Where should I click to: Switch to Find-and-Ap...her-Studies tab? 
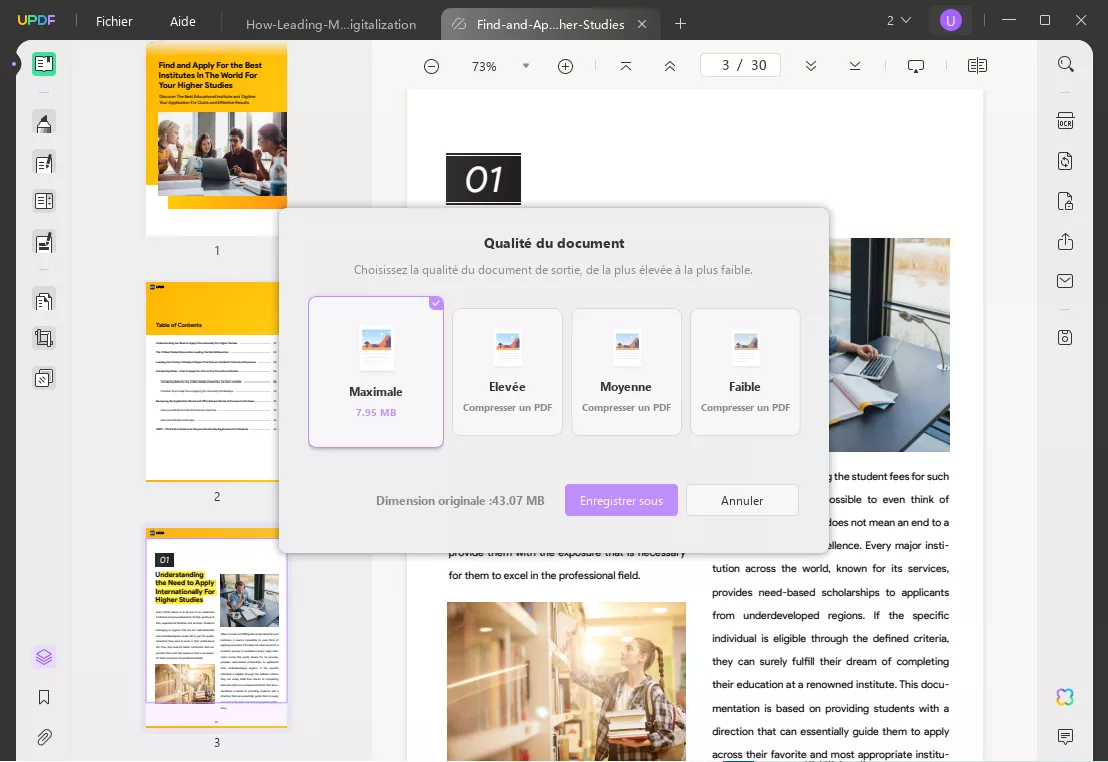(x=550, y=24)
